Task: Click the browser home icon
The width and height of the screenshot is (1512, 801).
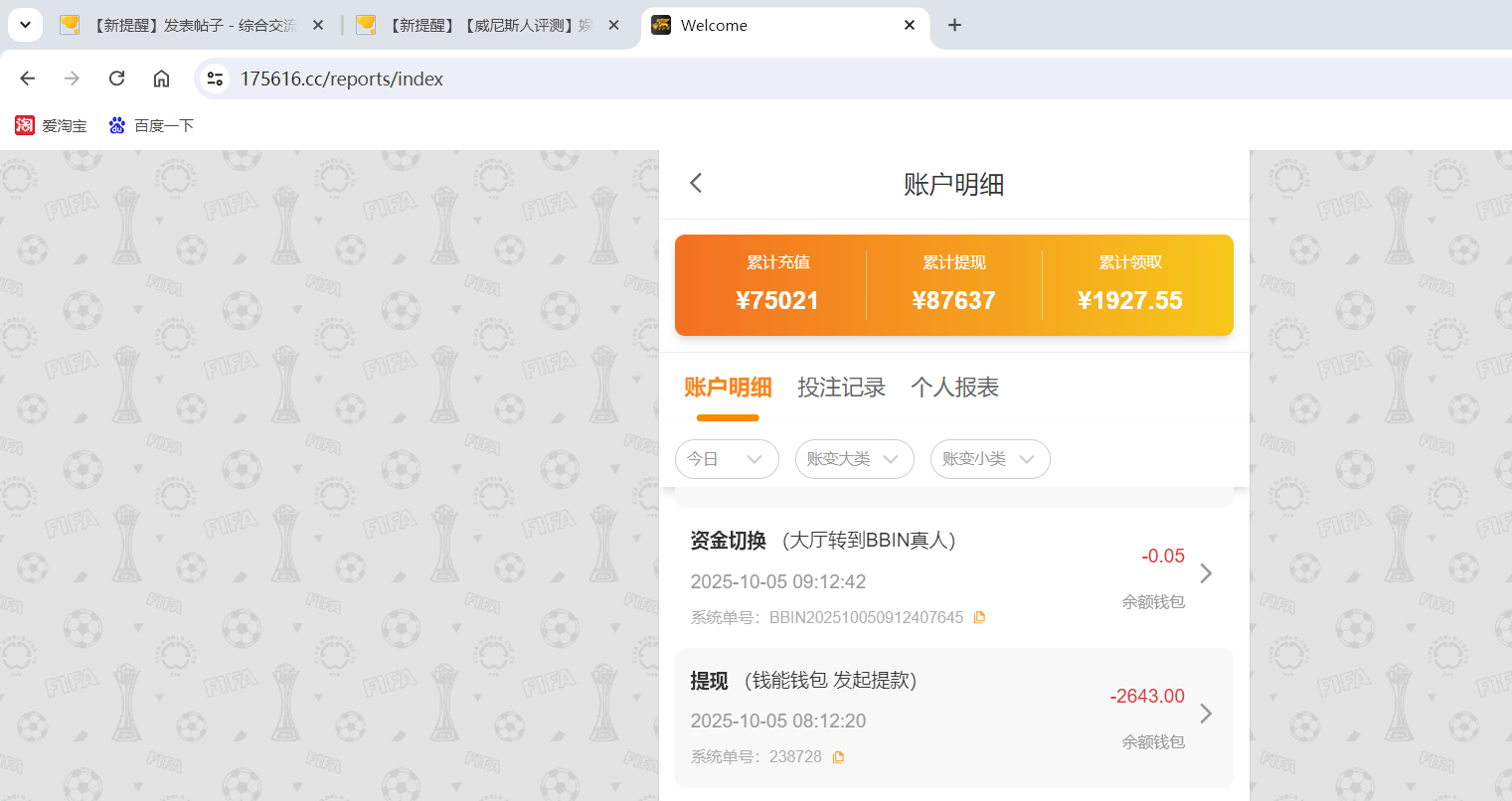Action: click(161, 79)
